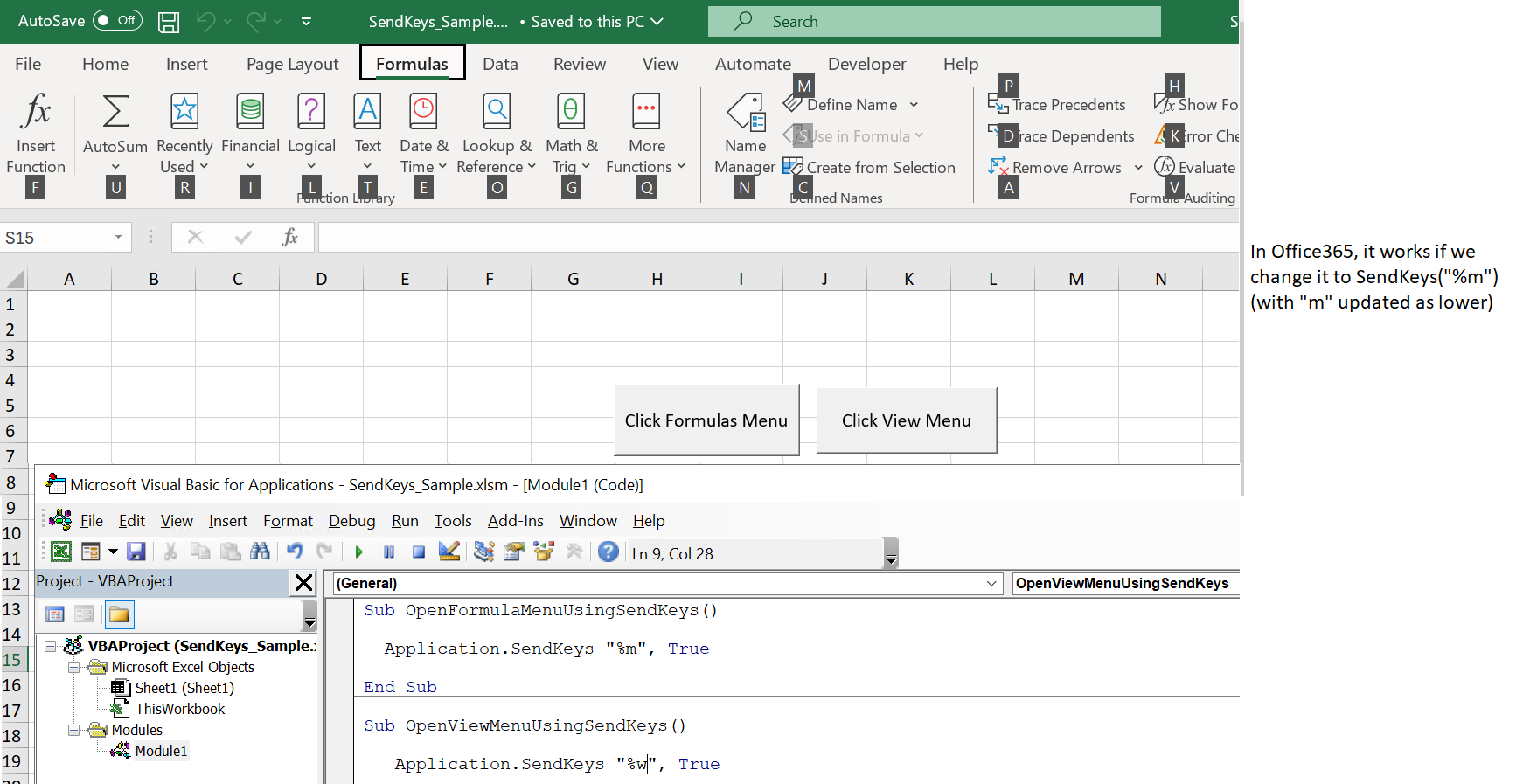The image size is (1523, 784).
Task: Run the macro with the green play icon
Action: [358, 552]
